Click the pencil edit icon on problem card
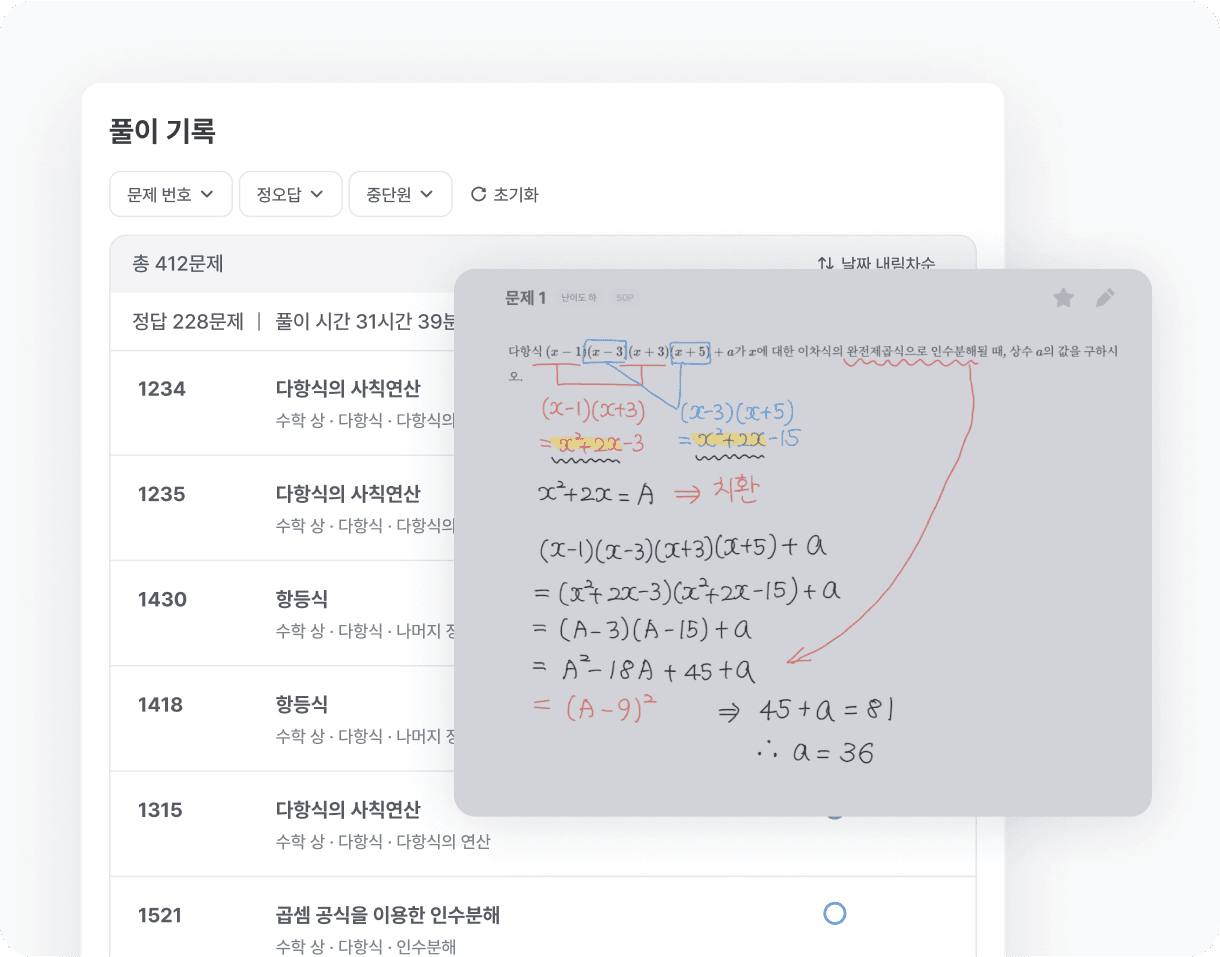Screen dimensions: 1220x957 pos(1104,297)
